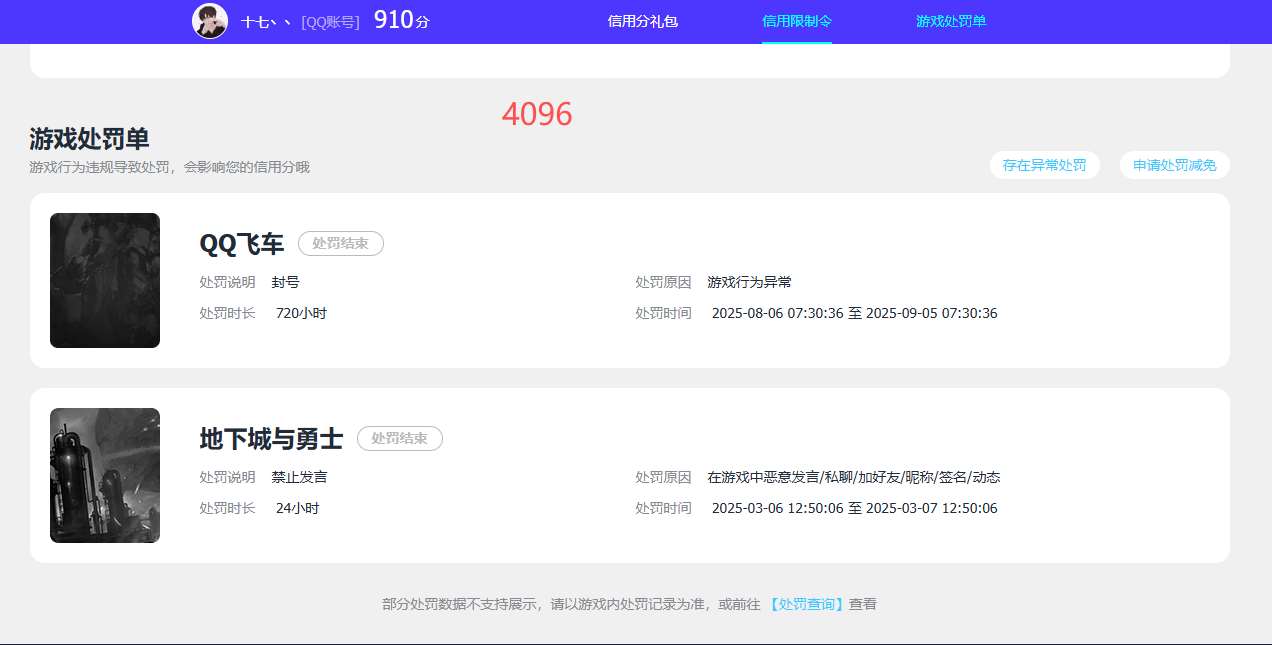
Task: Switch to the 信用分礼包 tab
Action: click(641, 21)
